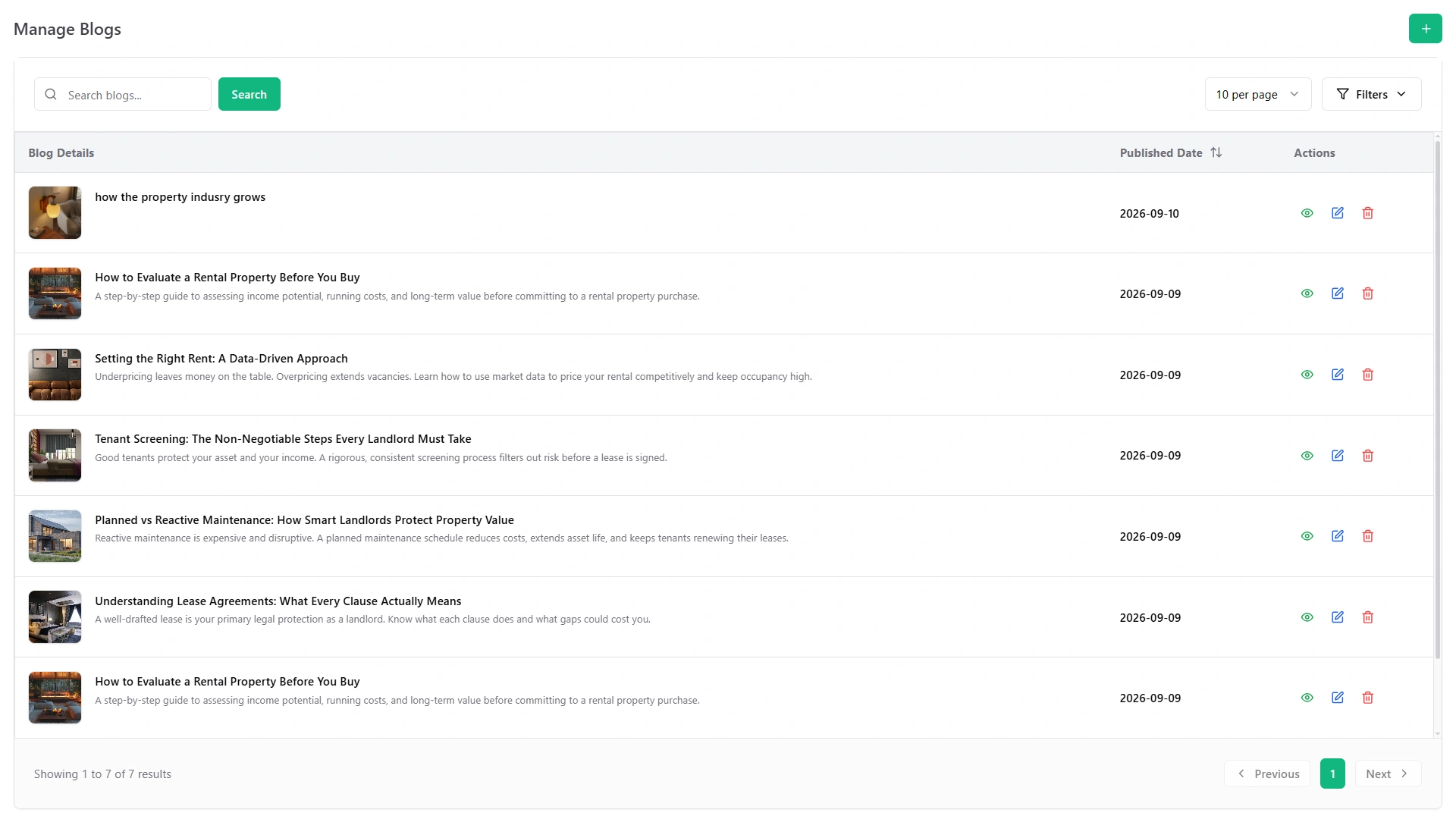The image size is (1456, 819).
Task: Click the magnifier icon inside the search box
Action: [x=51, y=94]
